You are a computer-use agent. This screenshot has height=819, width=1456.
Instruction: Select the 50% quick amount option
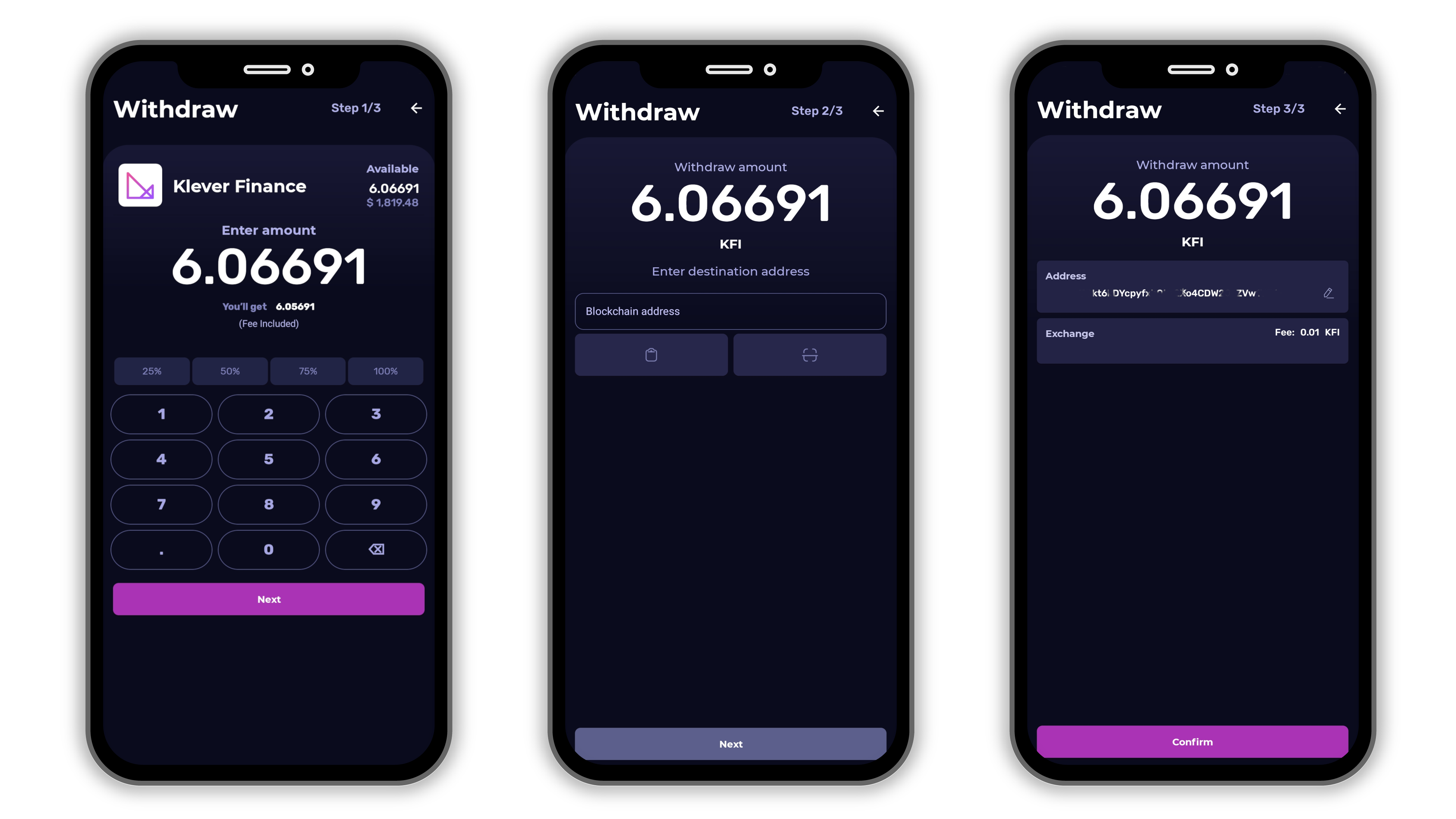tap(230, 371)
